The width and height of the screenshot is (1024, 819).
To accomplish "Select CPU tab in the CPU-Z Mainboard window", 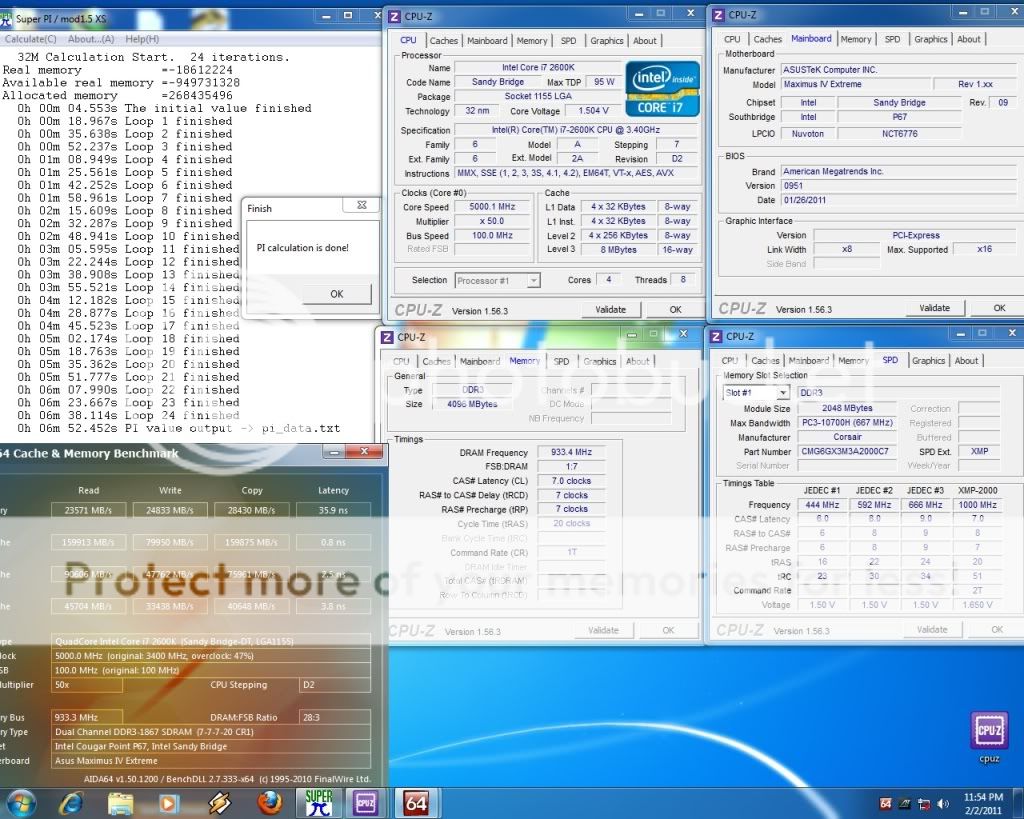I will point(732,39).
